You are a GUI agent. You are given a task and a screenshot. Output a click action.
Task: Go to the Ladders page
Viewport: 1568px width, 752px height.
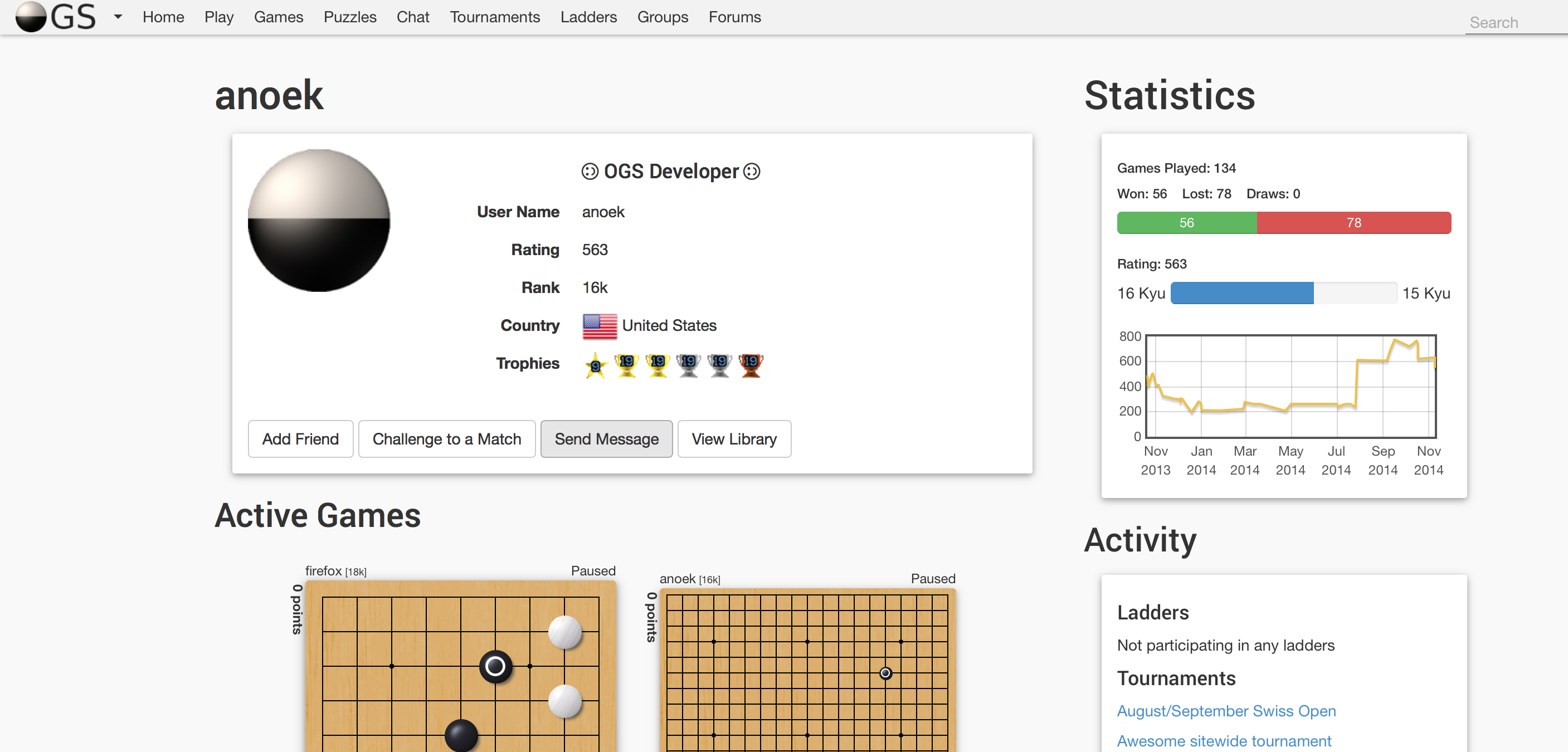tap(588, 17)
